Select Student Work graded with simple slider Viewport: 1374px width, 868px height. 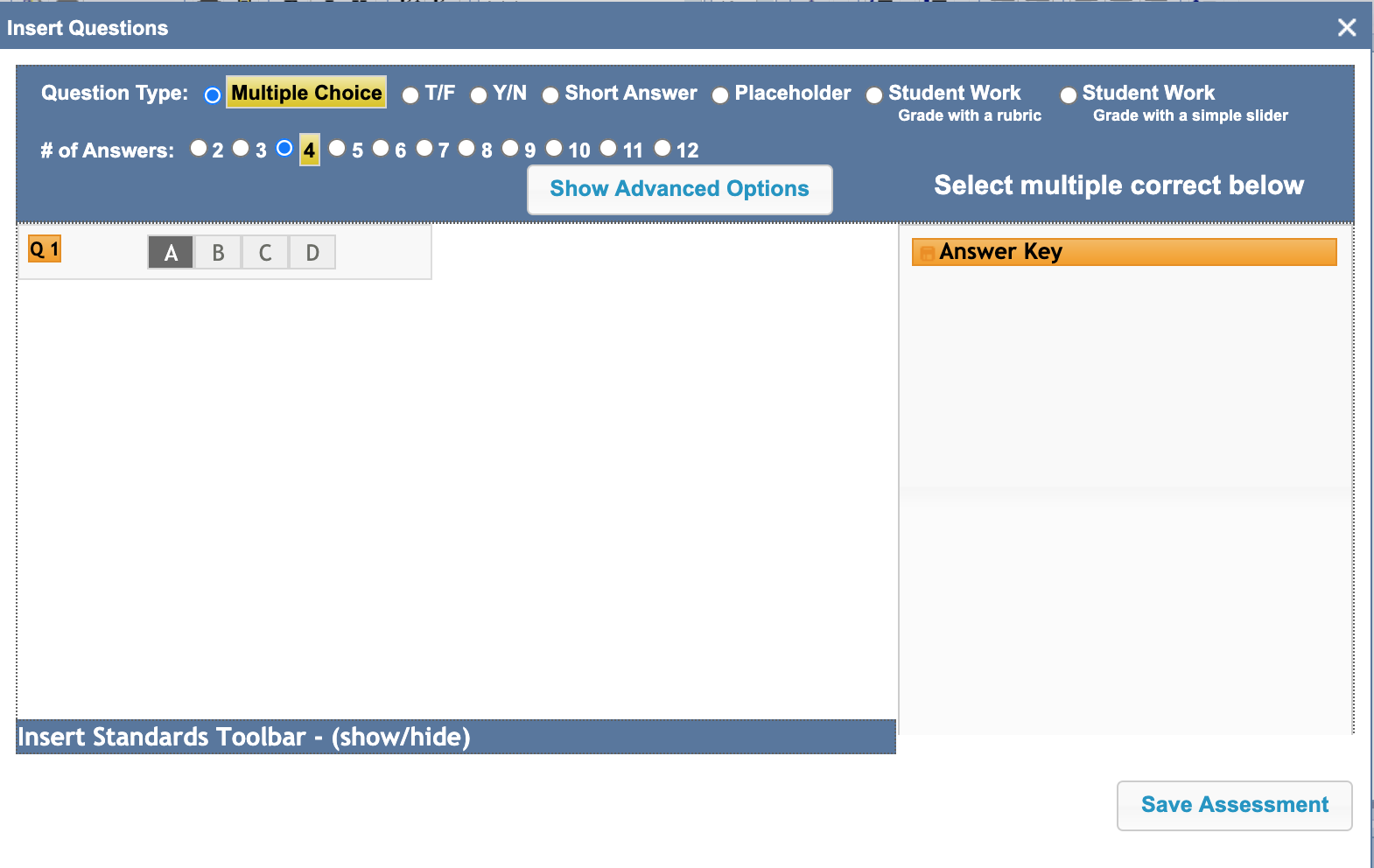(x=1069, y=95)
